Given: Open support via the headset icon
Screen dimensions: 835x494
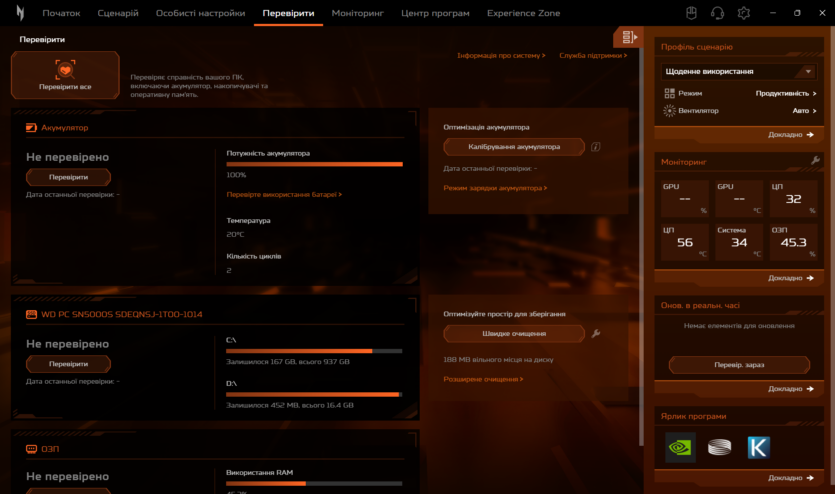Looking at the screenshot, I should [717, 13].
